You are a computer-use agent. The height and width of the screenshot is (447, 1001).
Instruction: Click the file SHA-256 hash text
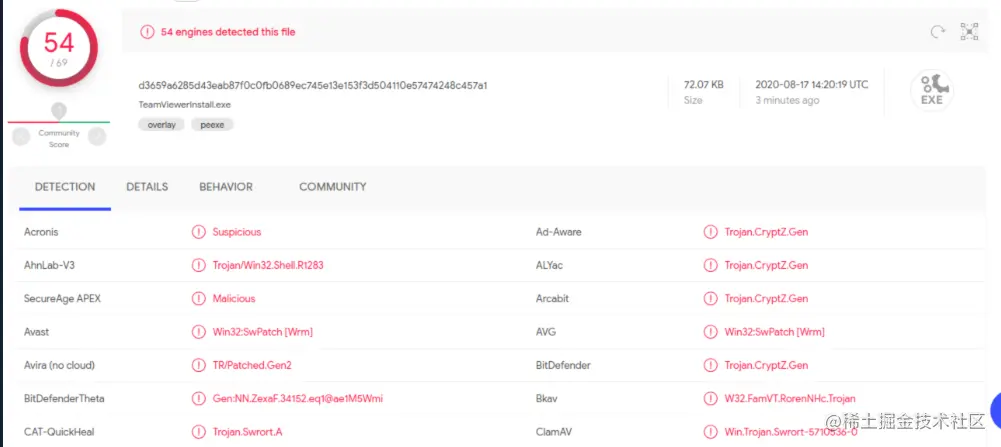(x=313, y=86)
